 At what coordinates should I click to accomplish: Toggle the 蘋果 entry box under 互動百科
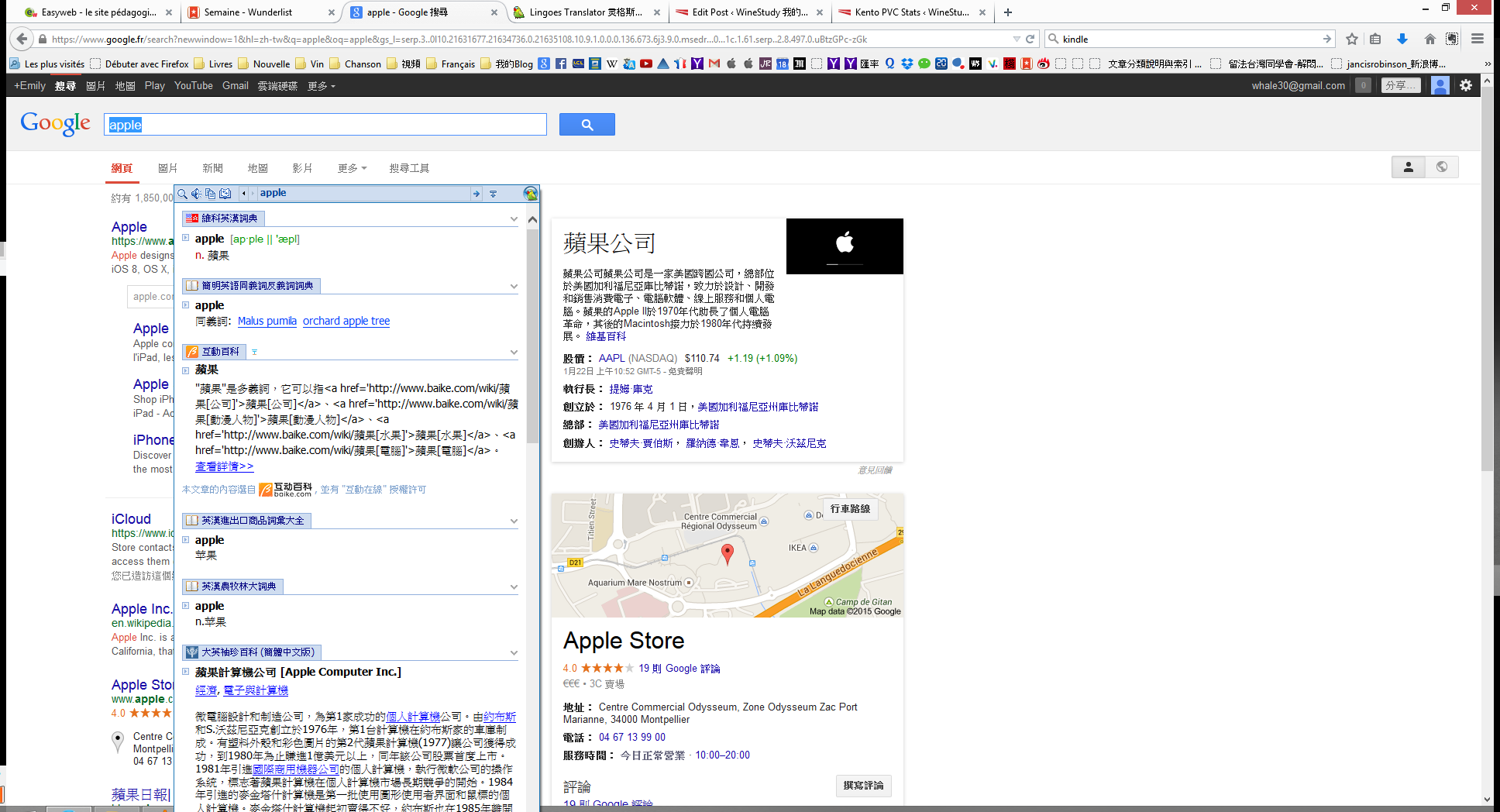[186, 370]
